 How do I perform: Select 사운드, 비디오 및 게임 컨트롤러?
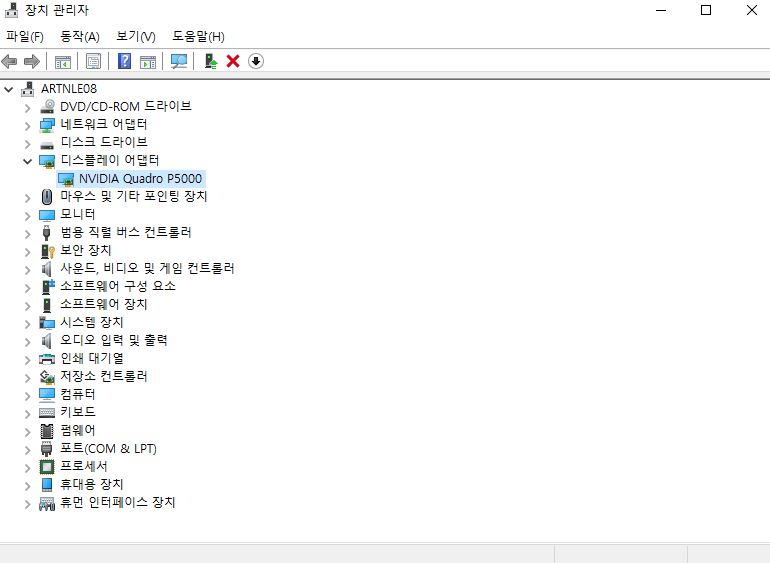point(147,269)
